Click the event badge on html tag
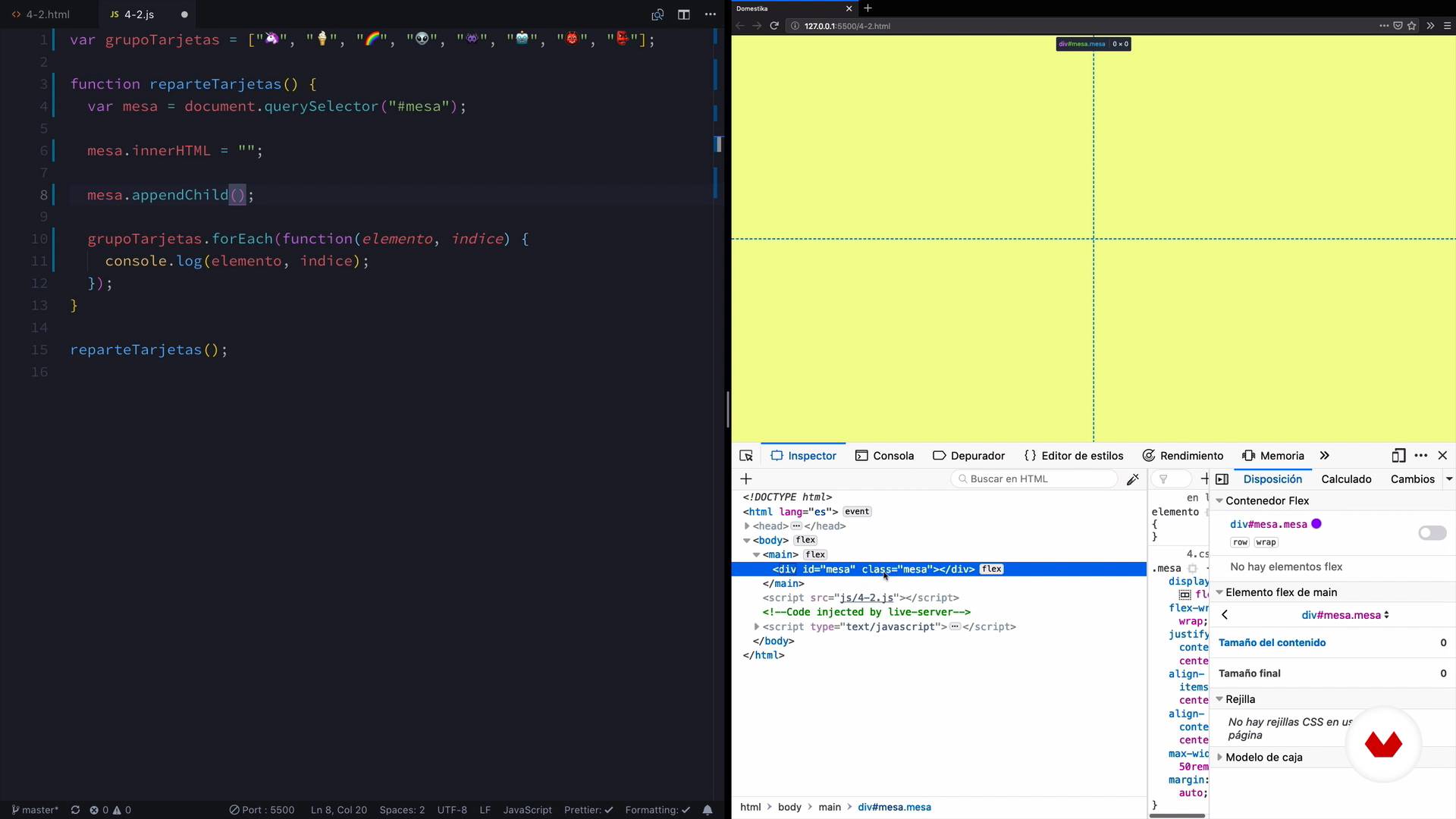 click(x=857, y=512)
